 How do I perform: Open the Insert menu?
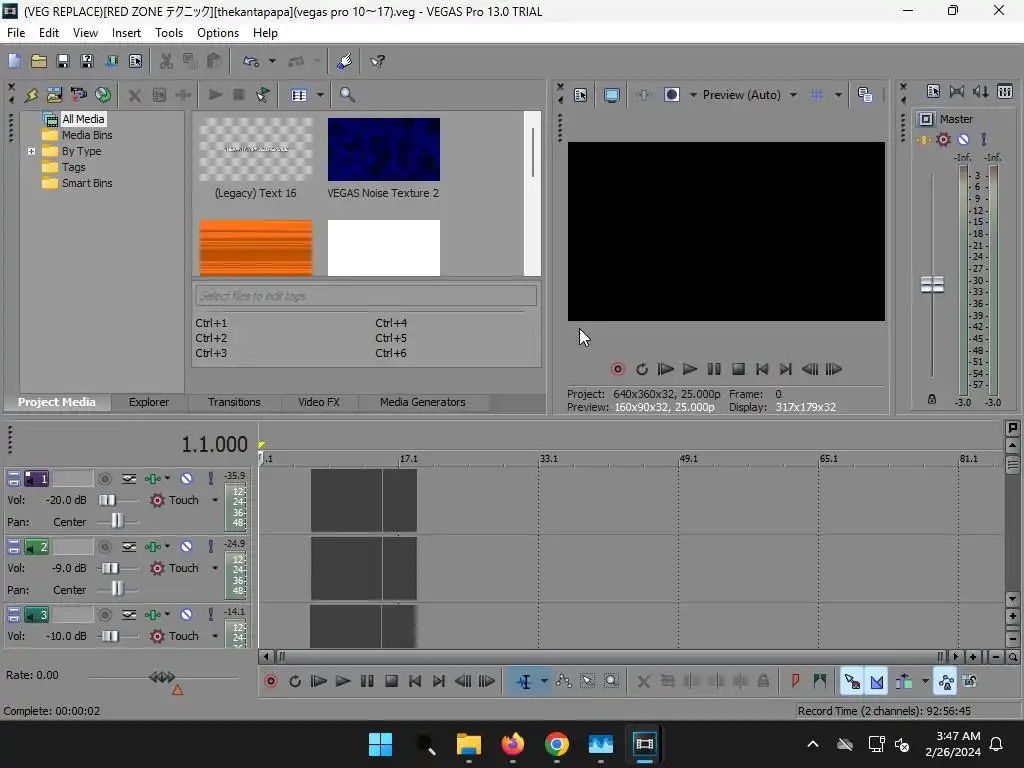pos(126,33)
